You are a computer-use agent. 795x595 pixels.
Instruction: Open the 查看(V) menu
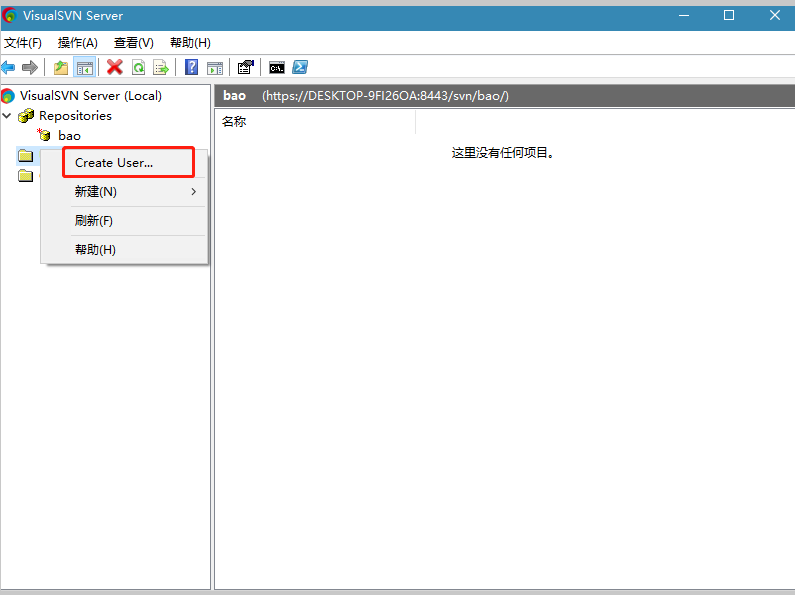[x=134, y=43]
